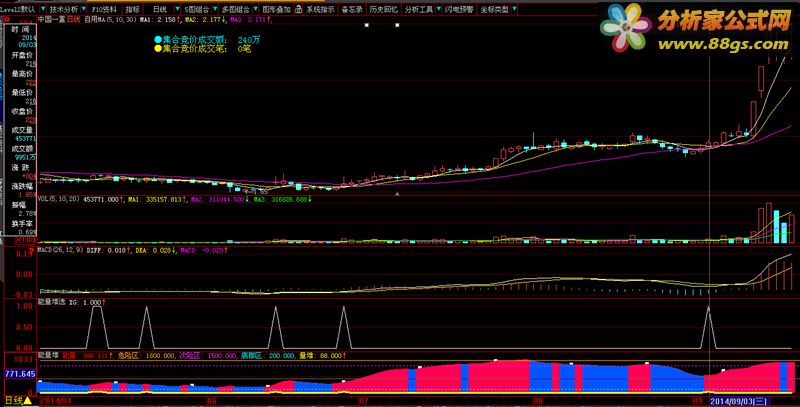Click the 集合竞价成交笔 0笔 text
The width and height of the screenshot is (800, 407).
click(207, 49)
